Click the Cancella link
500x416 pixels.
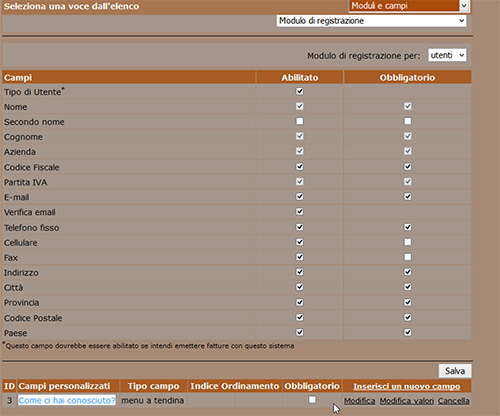point(454,401)
